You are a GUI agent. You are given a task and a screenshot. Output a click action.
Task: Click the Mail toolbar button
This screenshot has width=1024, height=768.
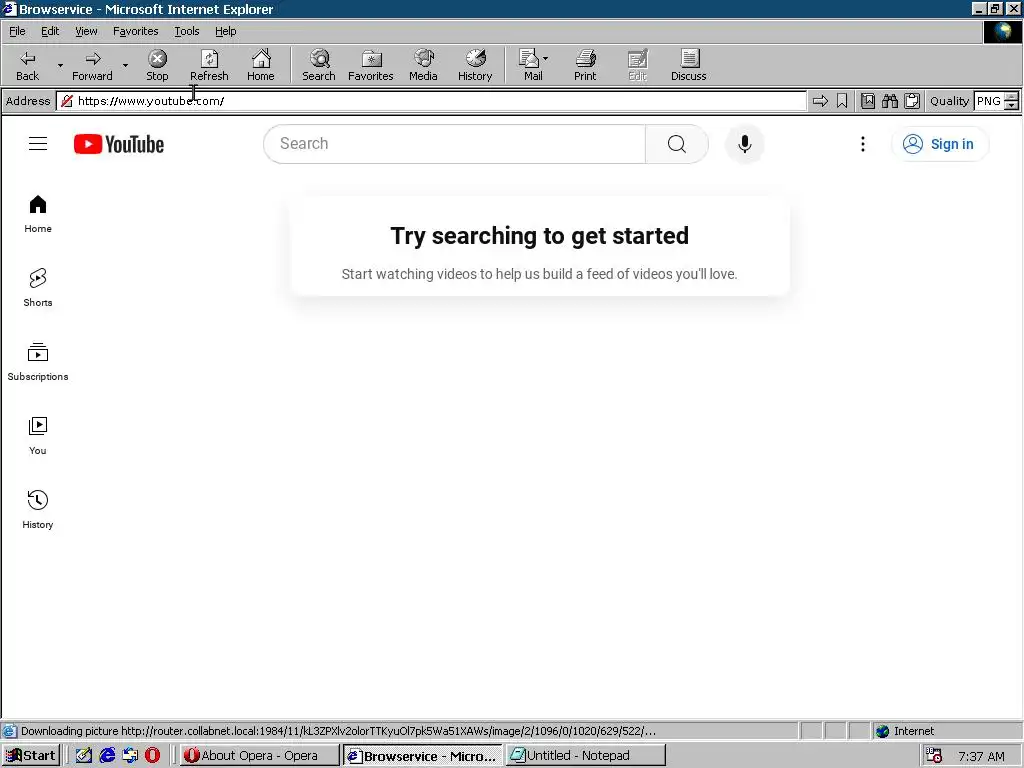530,66
